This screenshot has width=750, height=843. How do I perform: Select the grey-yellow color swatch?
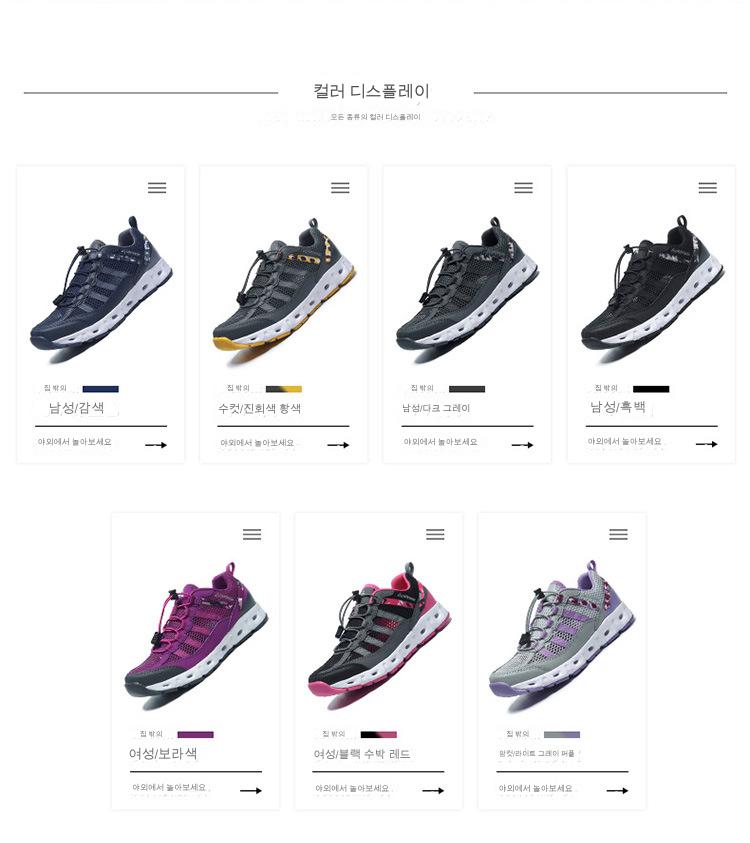coord(284,389)
